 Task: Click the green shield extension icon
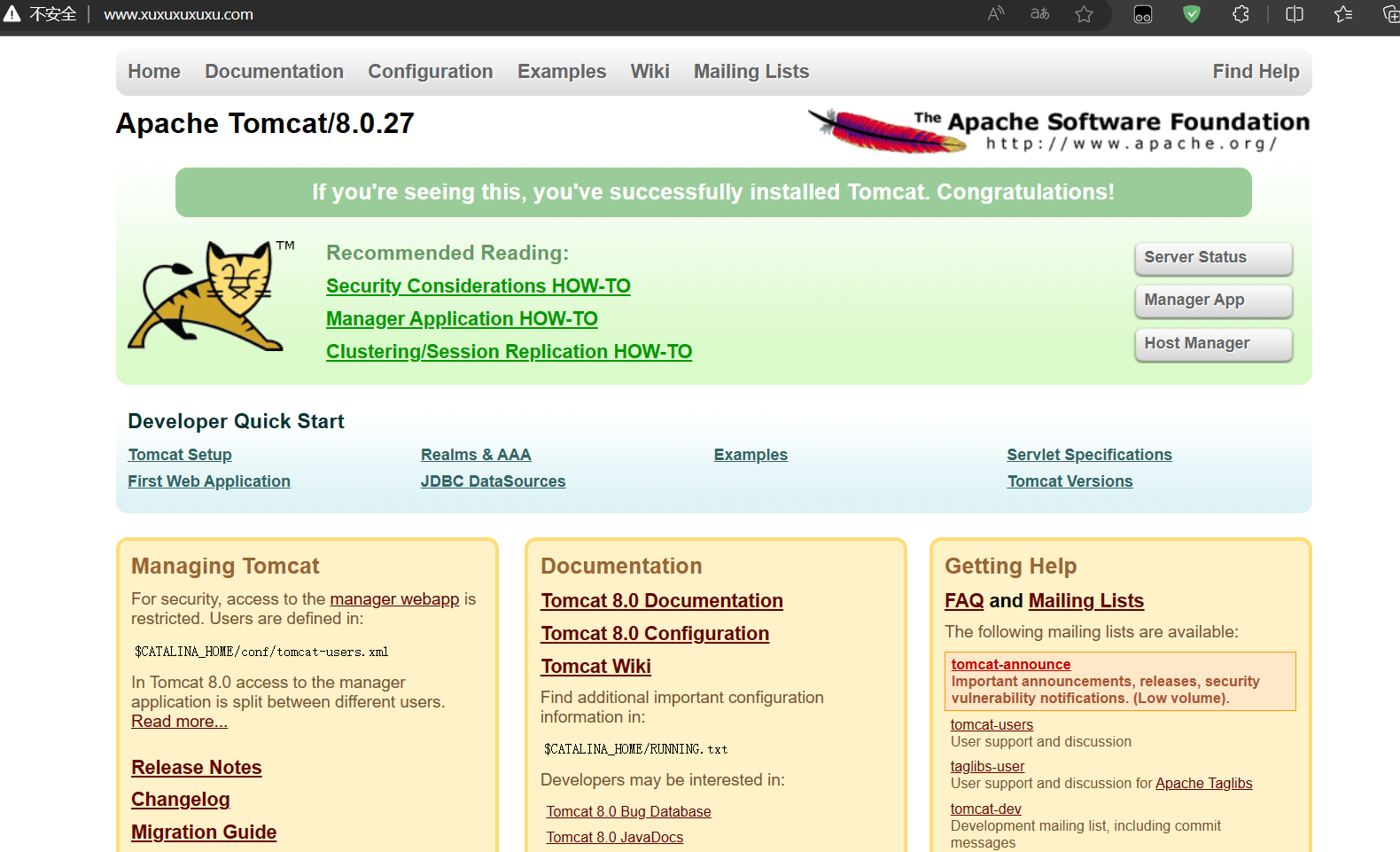point(1192,14)
